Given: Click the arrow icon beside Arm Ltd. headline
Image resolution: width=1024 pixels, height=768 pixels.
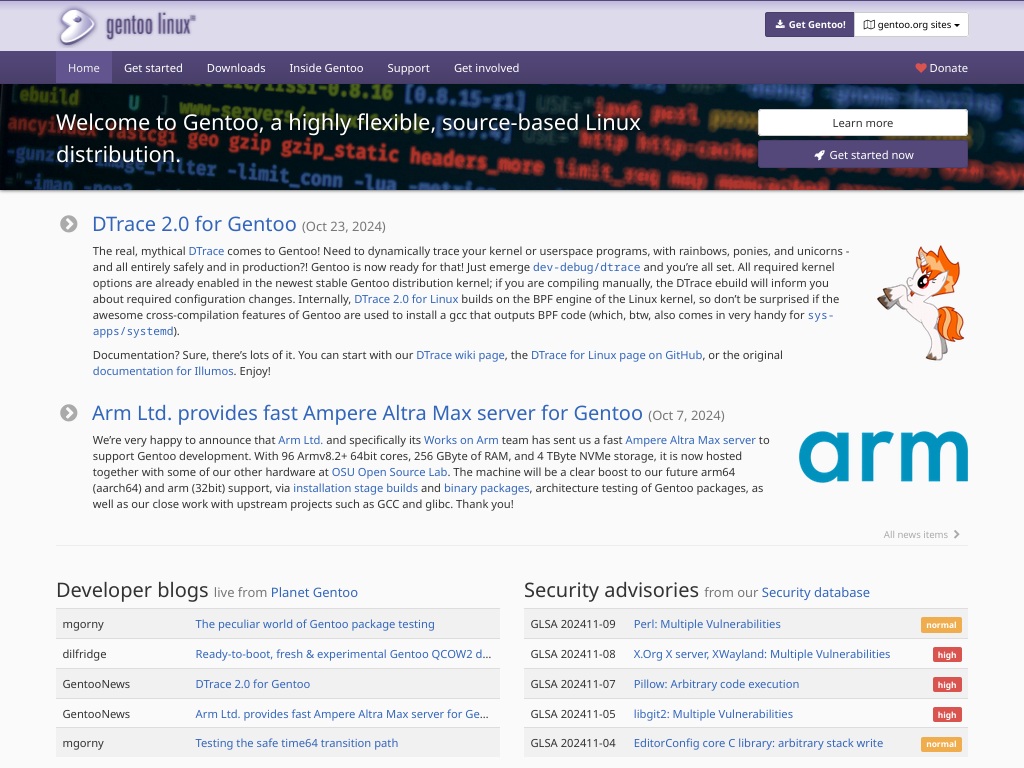Looking at the screenshot, I should tap(69, 413).
